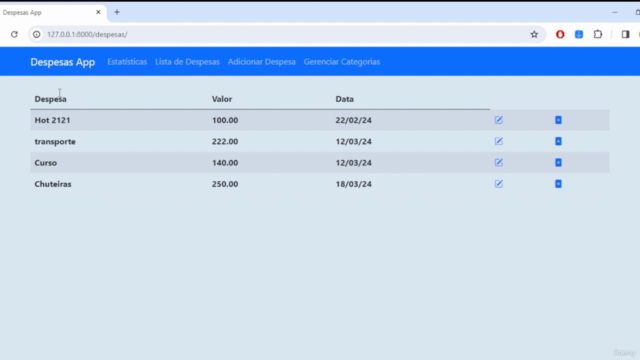Edit the Hot 2121 expense
Image resolution: width=640 pixels, height=360 pixels.
(x=499, y=120)
